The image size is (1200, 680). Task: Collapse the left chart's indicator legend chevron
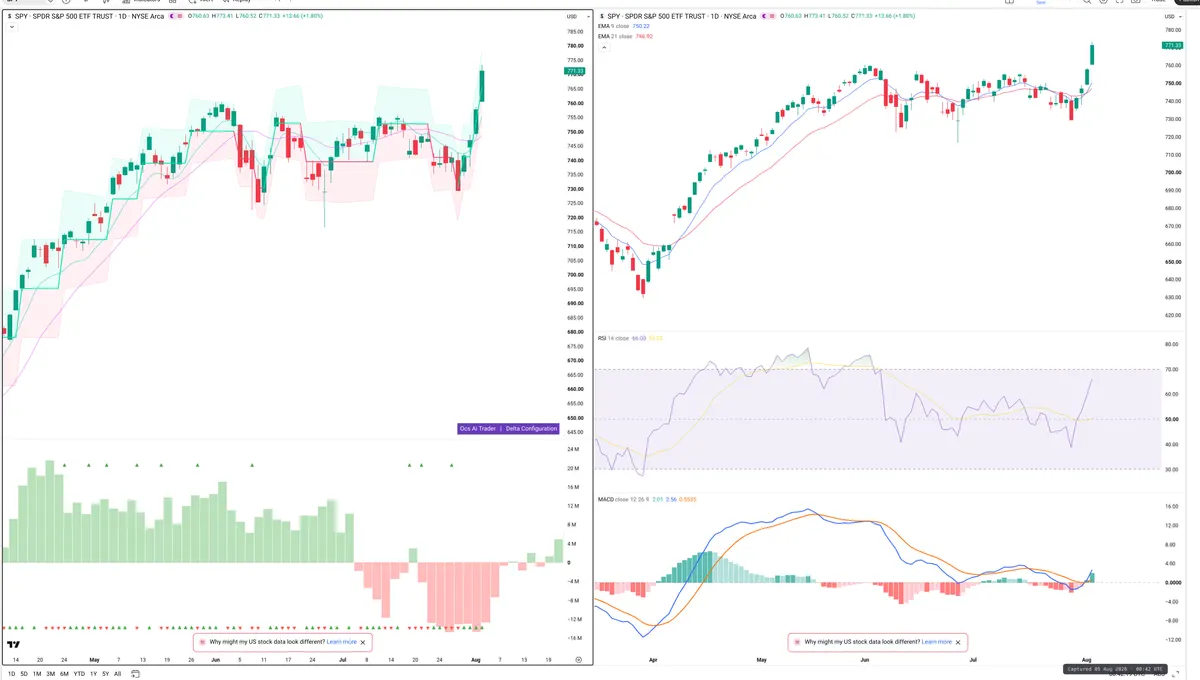coord(11,27)
